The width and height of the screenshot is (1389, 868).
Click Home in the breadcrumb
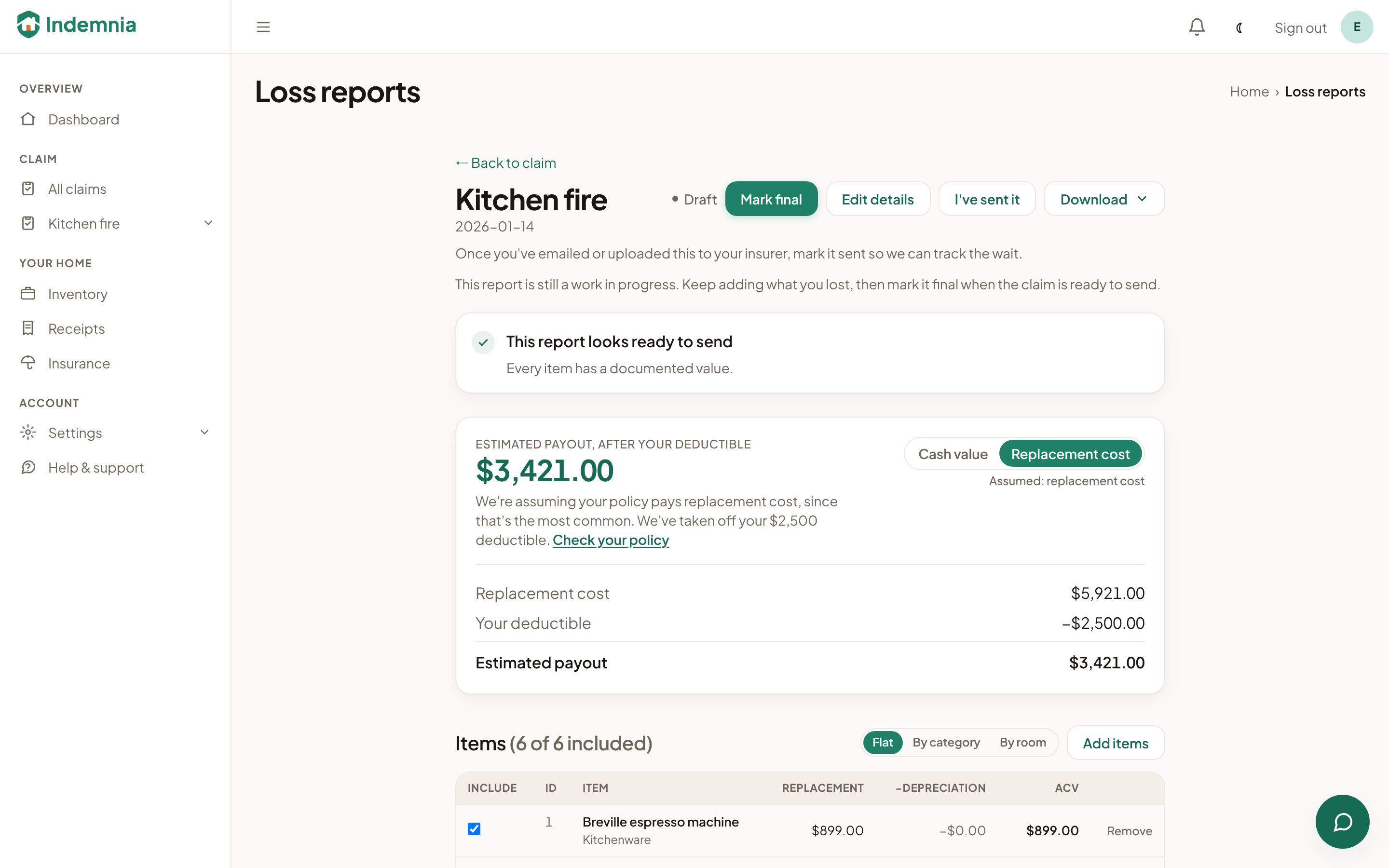[x=1249, y=92]
